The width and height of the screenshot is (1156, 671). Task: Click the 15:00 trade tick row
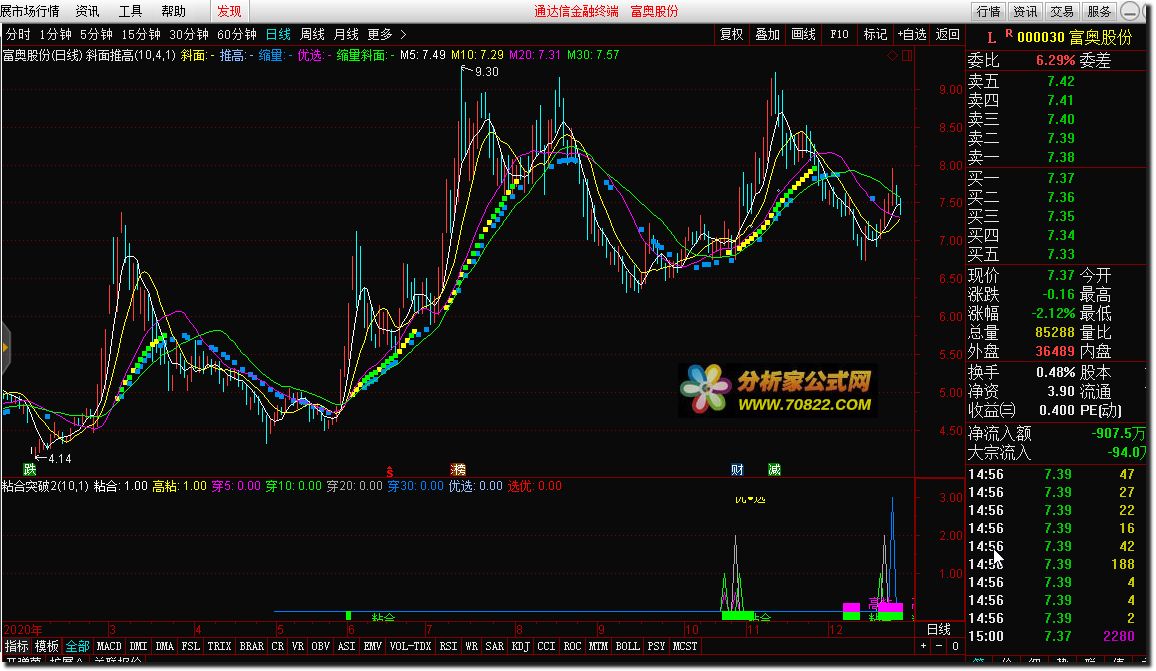(1056, 636)
